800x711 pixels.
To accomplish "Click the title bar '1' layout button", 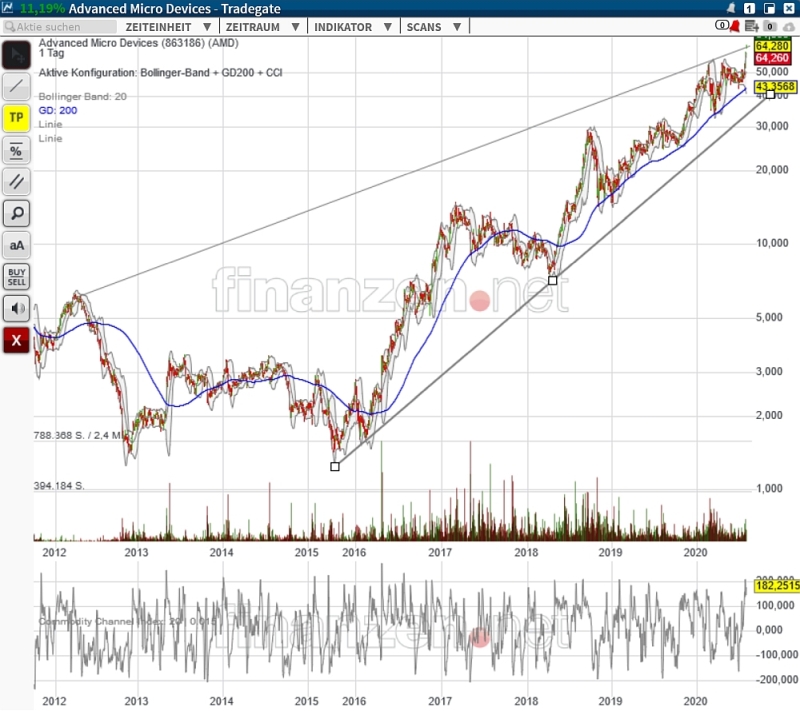I will [749, 8].
